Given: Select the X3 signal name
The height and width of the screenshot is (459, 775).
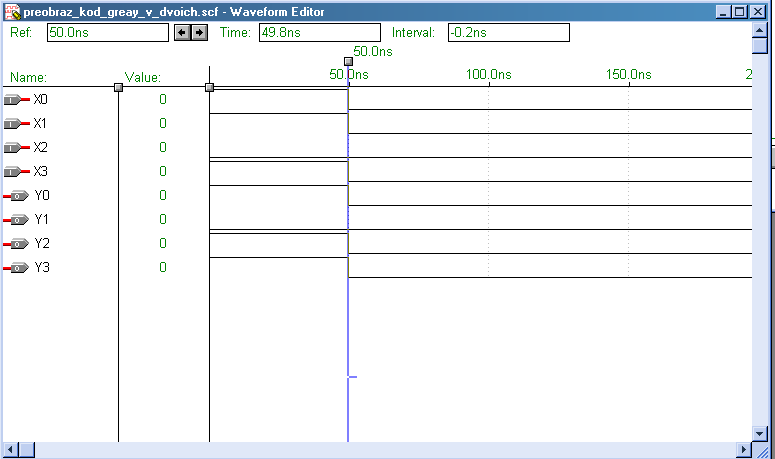Looking at the screenshot, I should [x=41, y=171].
